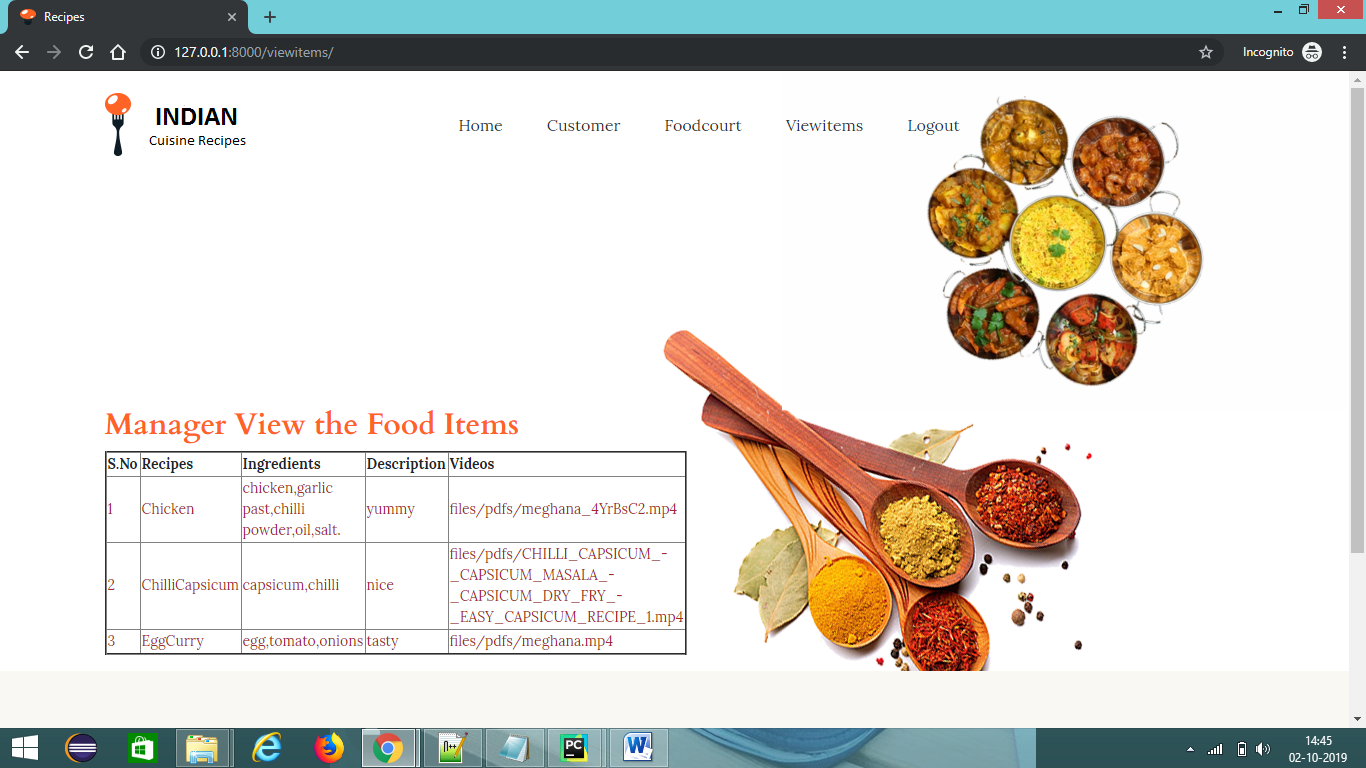Open Eclipse from the taskbar
1366x768 pixels.
[x=81, y=748]
